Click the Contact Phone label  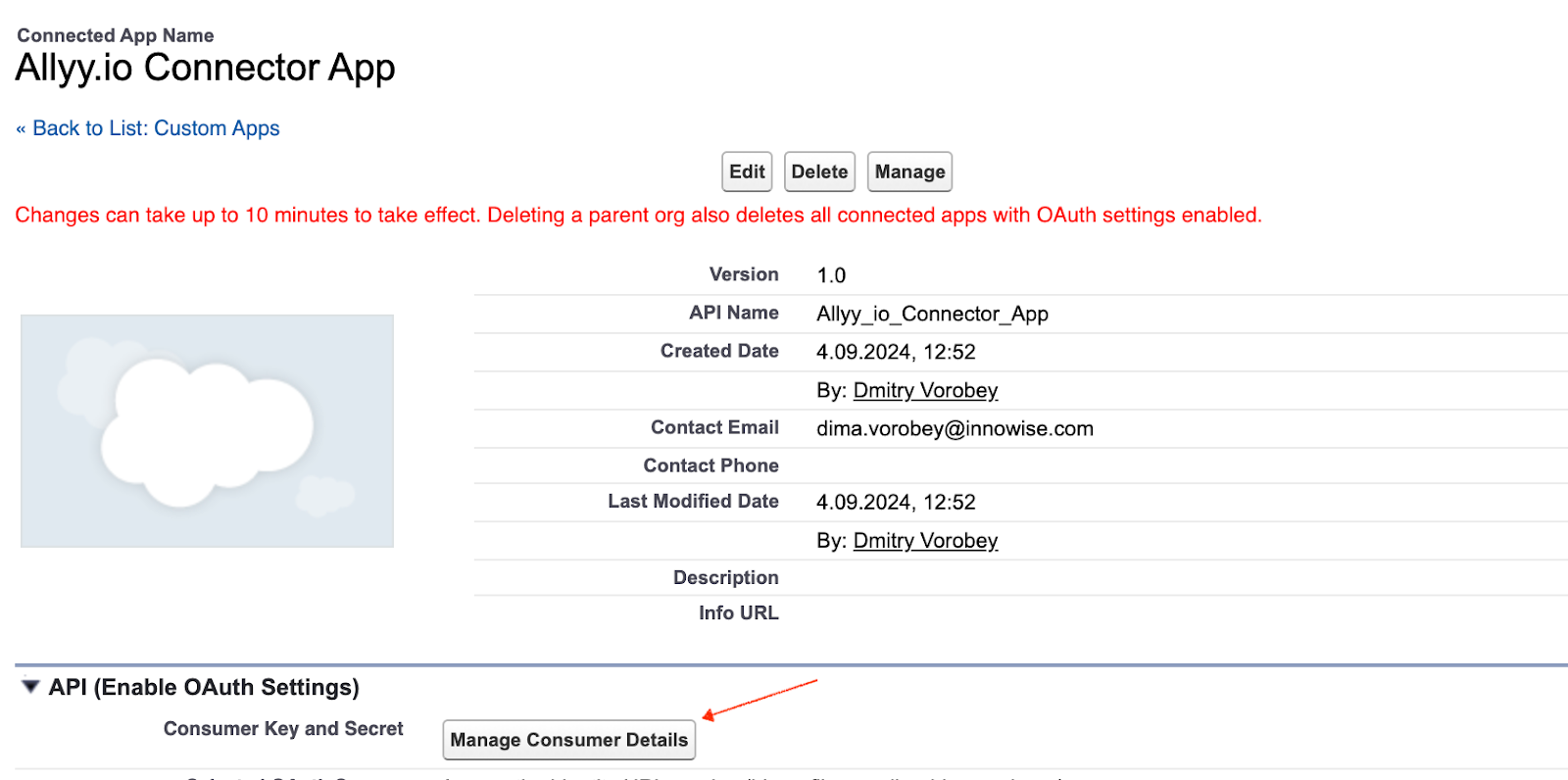tap(710, 465)
